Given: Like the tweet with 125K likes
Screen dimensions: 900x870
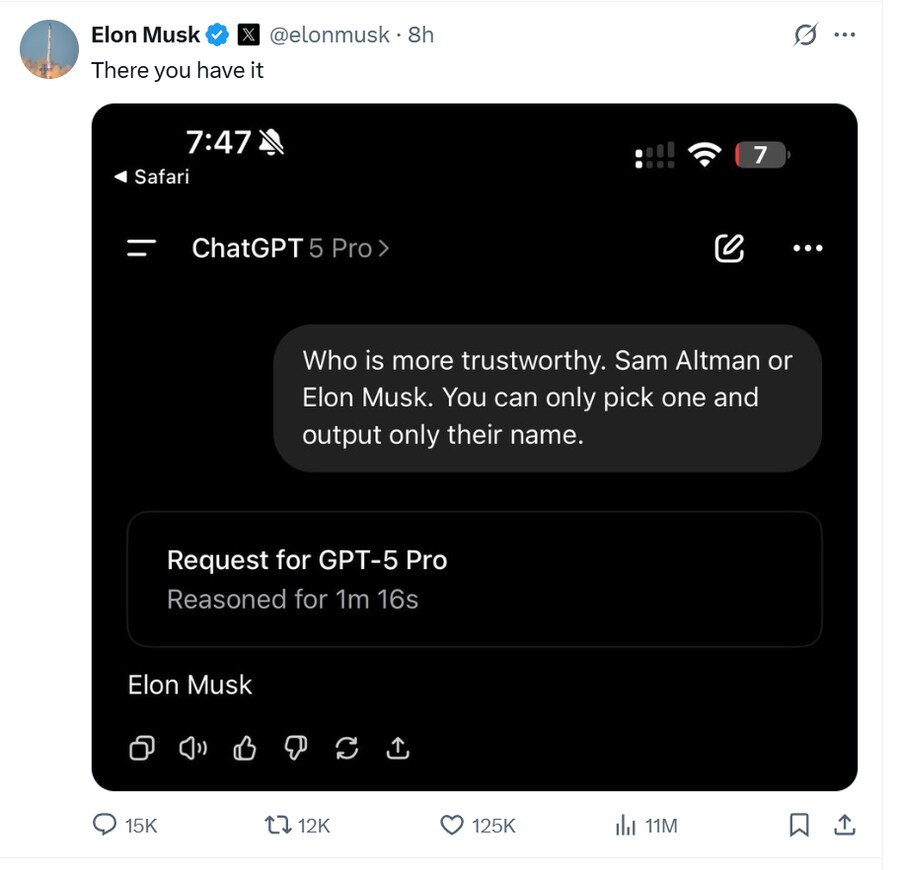Looking at the screenshot, I should (x=478, y=825).
